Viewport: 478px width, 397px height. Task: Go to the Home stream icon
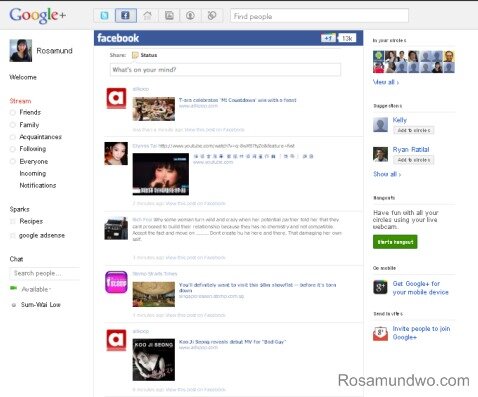coord(147,16)
